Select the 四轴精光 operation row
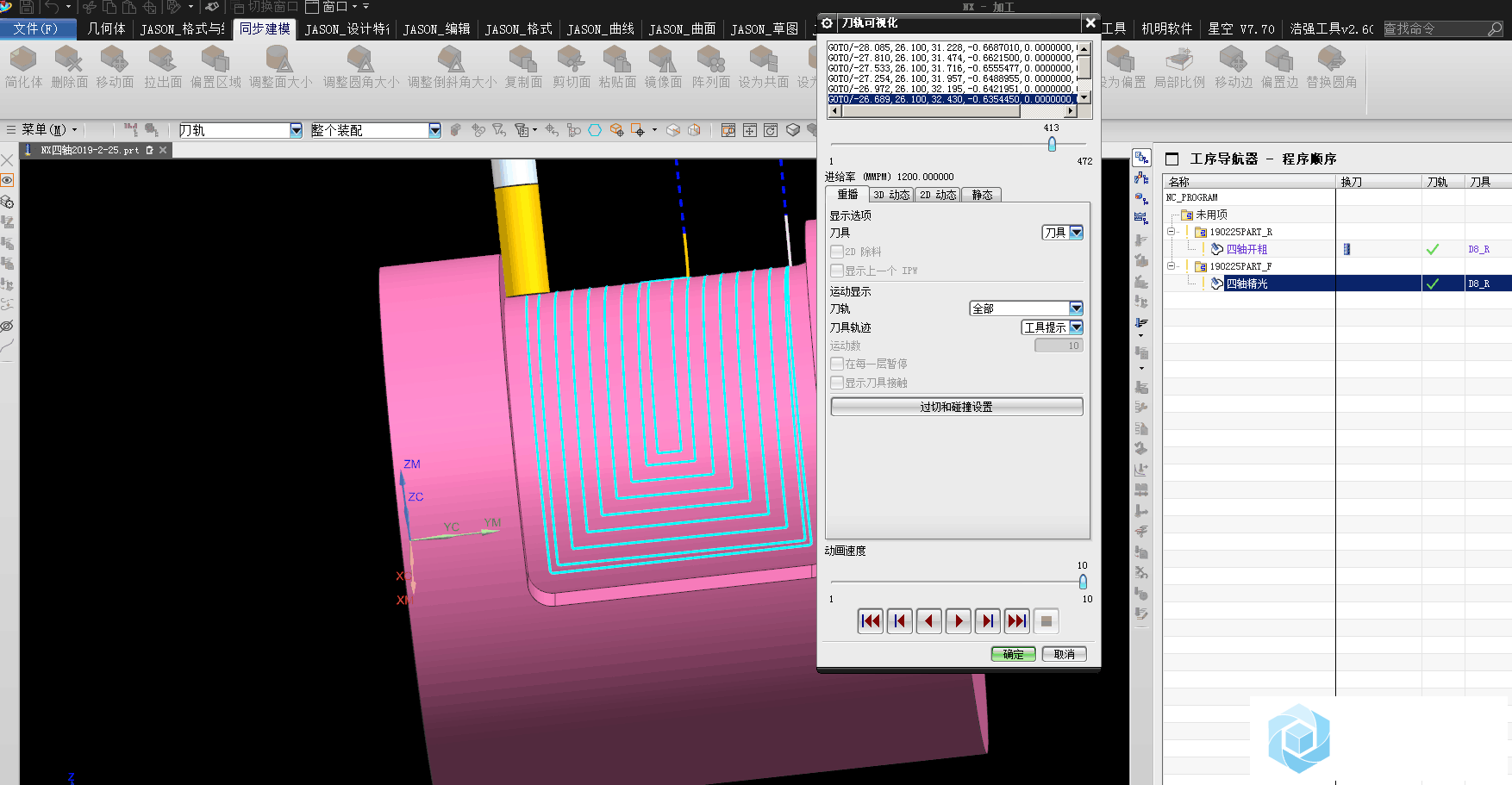This screenshot has width=1512, height=785. pyautogui.click(x=1337, y=283)
